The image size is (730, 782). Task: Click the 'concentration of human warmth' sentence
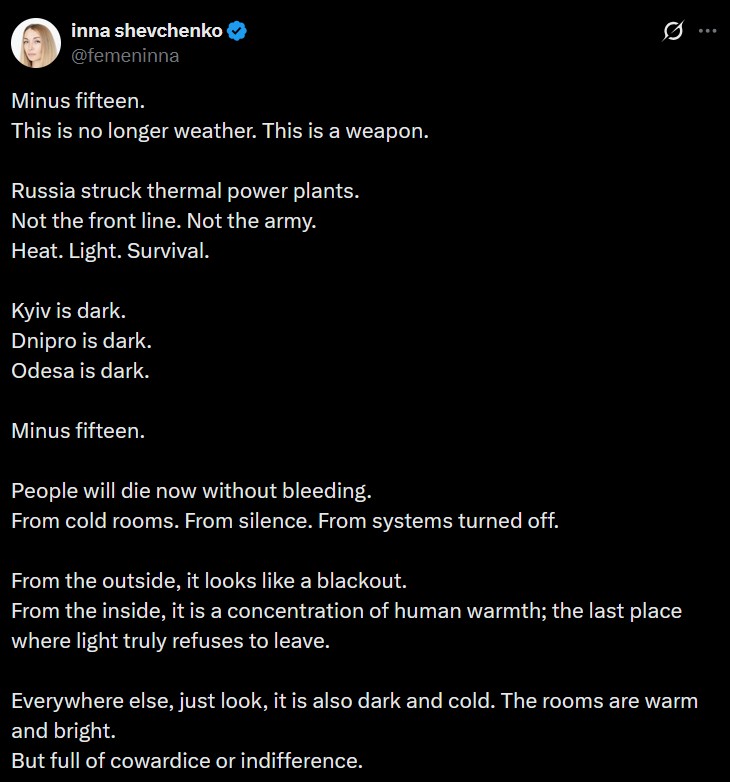400,610
